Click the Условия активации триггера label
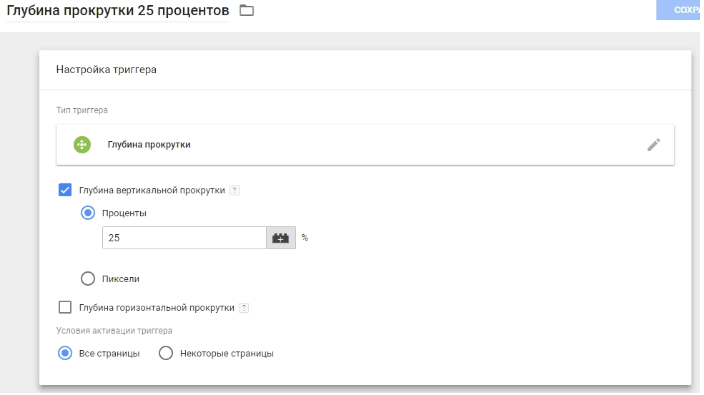Image resolution: width=704 pixels, height=395 pixels. [x=114, y=331]
